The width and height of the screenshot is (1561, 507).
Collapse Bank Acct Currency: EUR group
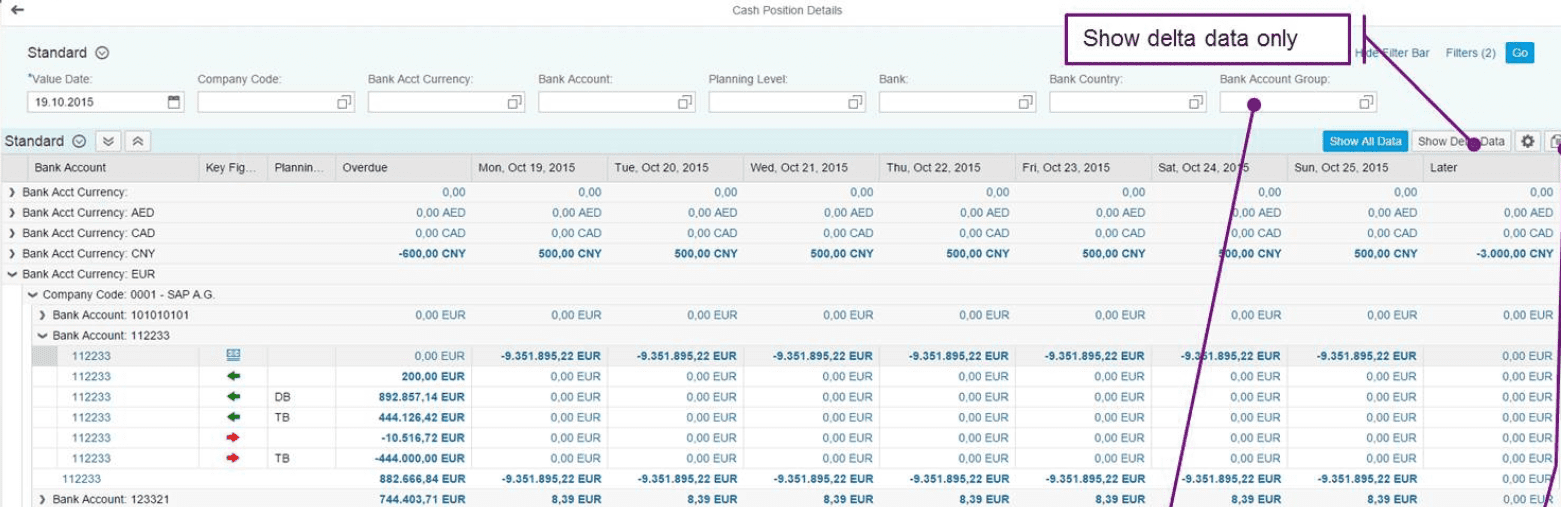pyautogui.click(x=12, y=274)
